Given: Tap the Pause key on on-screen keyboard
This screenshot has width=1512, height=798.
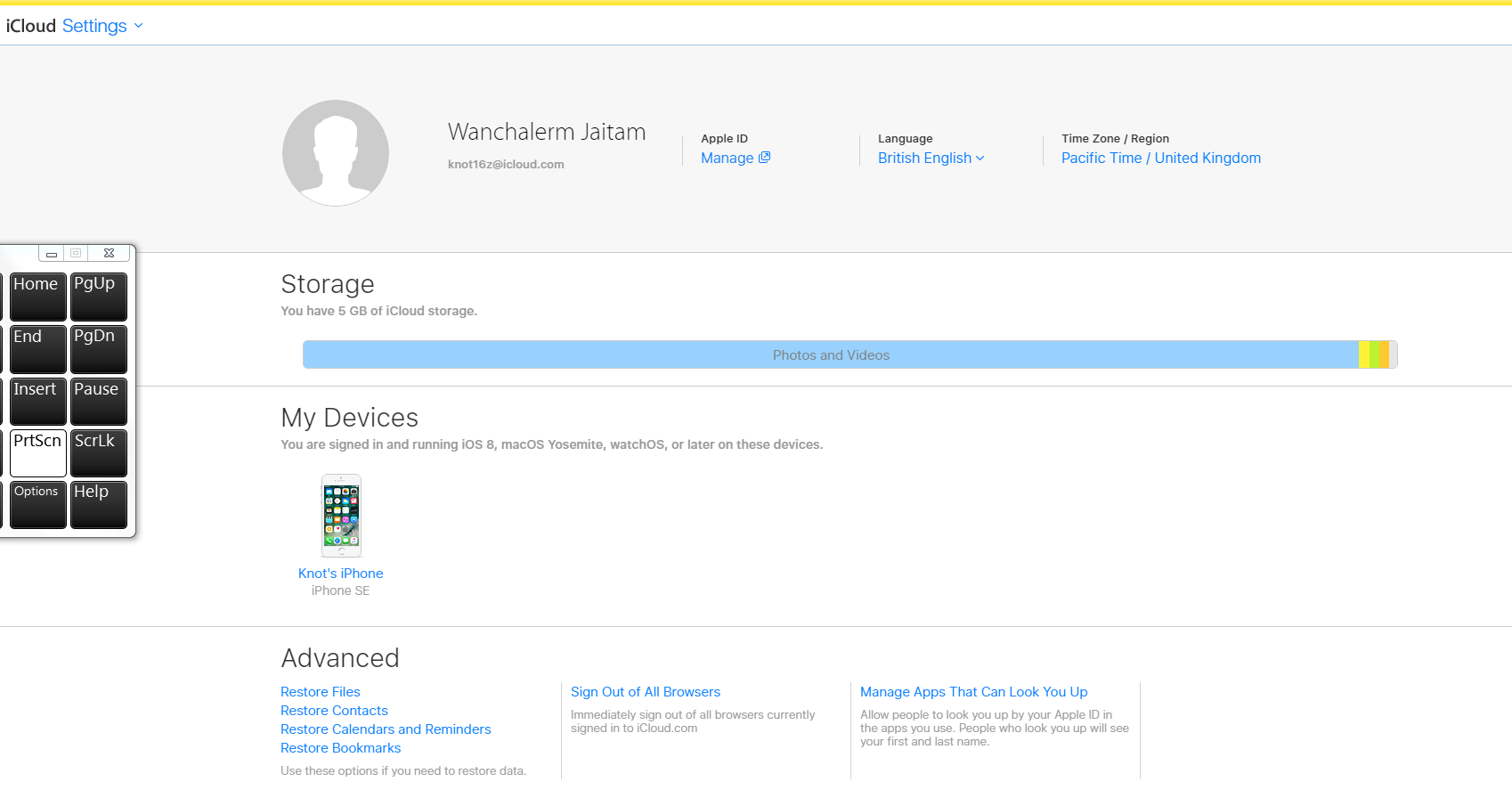Looking at the screenshot, I should pos(99,402).
